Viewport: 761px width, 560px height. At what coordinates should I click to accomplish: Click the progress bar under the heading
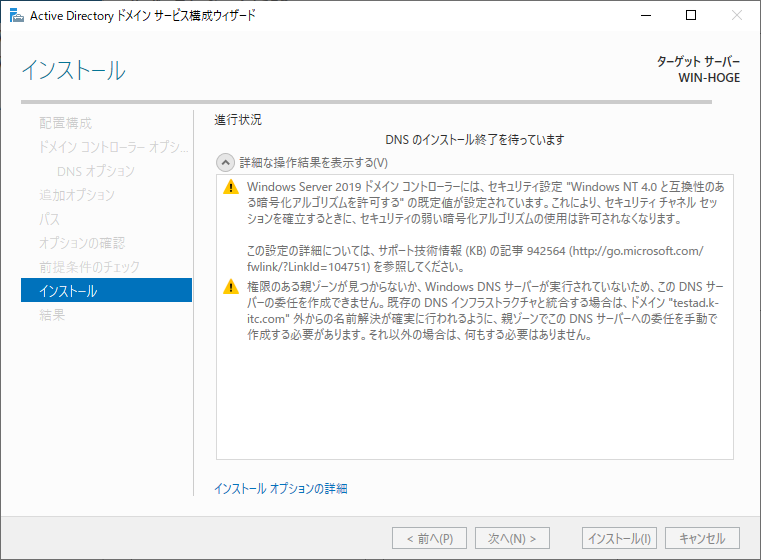click(x=366, y=102)
